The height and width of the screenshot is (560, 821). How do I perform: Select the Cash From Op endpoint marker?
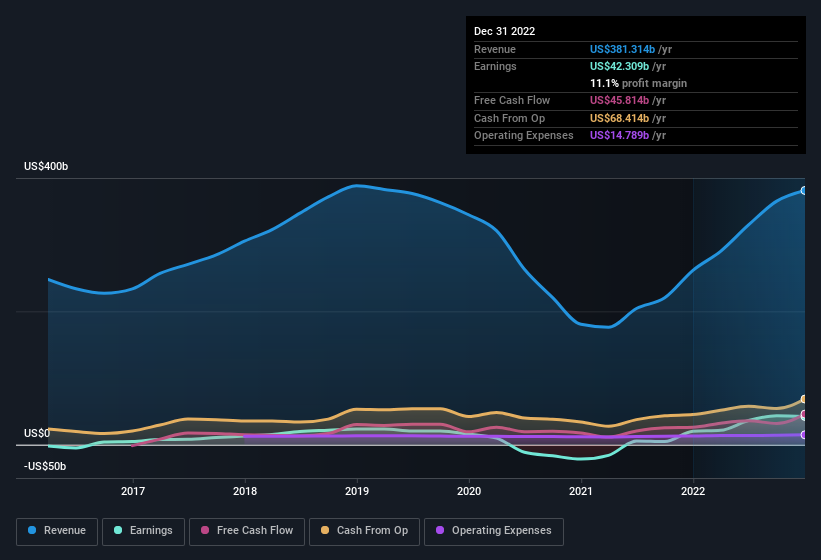tap(803, 399)
